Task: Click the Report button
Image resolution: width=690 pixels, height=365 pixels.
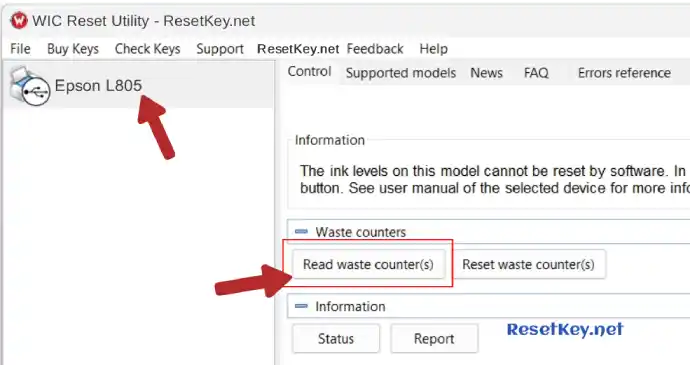Action: [434, 339]
